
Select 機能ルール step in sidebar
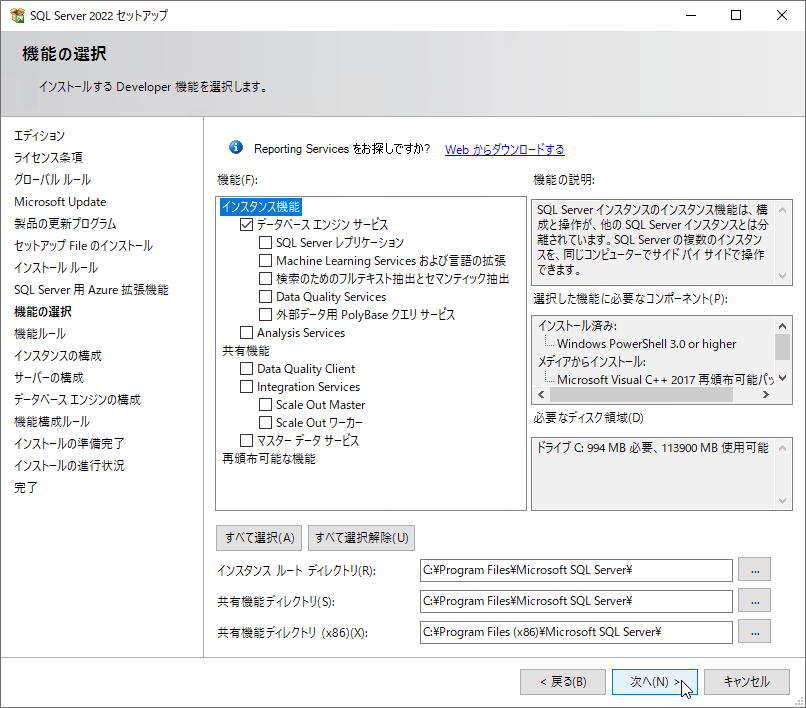[x=40, y=334]
